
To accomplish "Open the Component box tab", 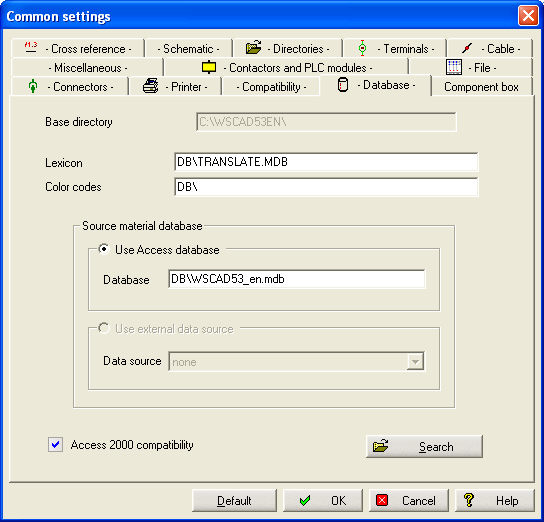I will [x=481, y=87].
